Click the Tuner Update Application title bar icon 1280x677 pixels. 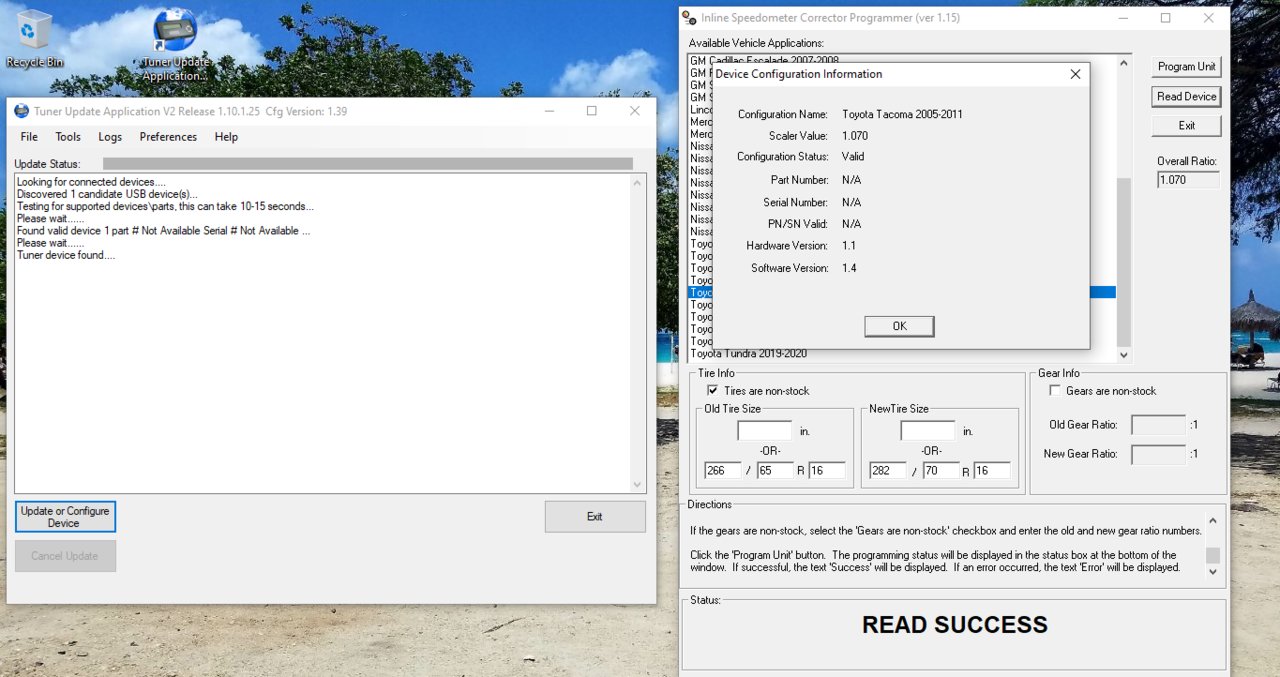click(22, 111)
